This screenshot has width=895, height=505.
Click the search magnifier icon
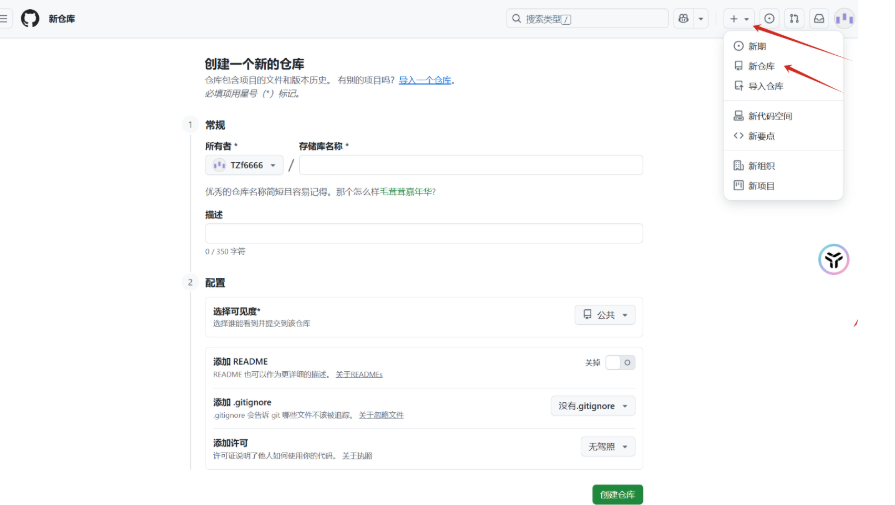click(517, 18)
